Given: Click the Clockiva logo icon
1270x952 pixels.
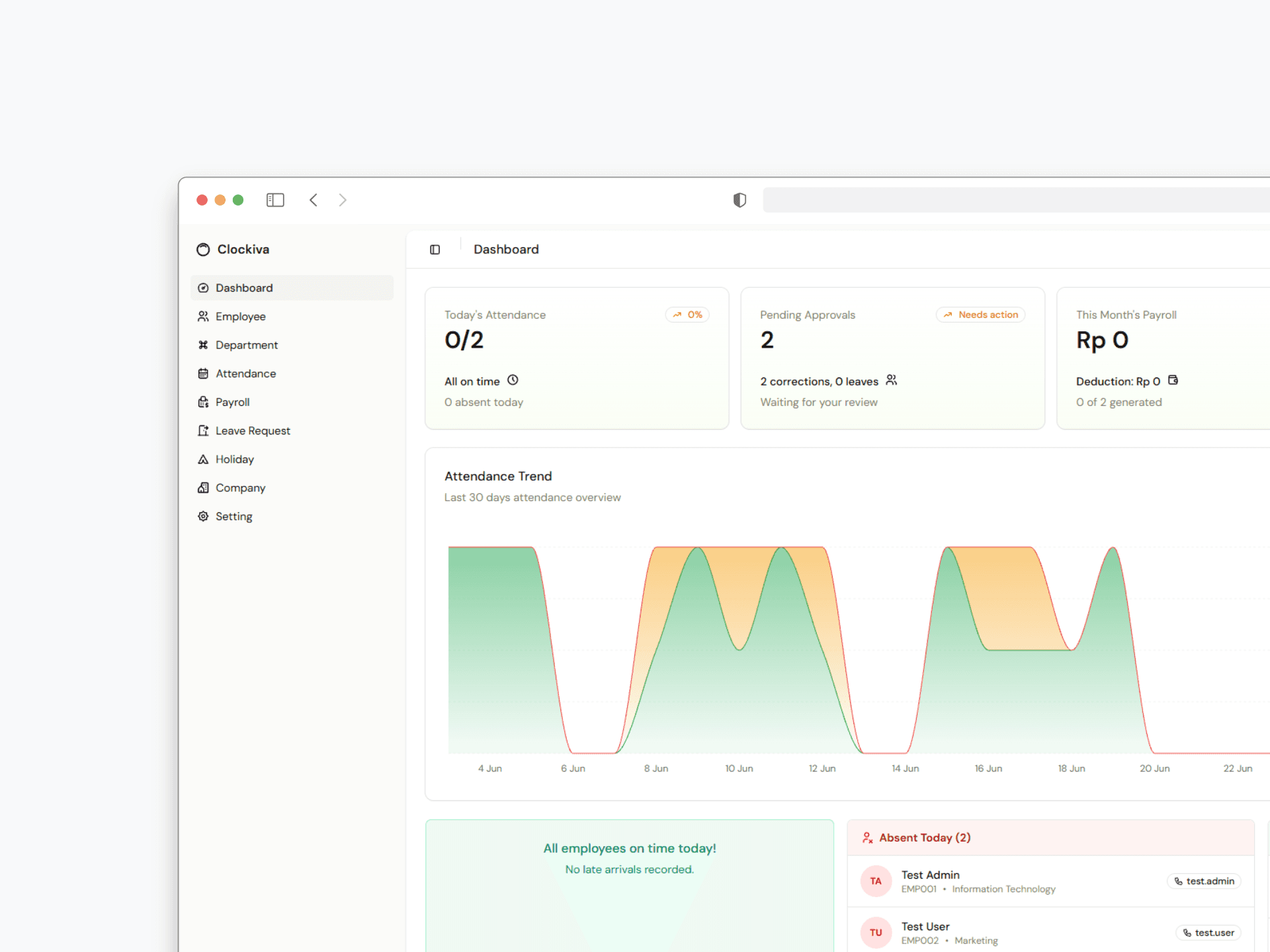Looking at the screenshot, I should click(203, 249).
